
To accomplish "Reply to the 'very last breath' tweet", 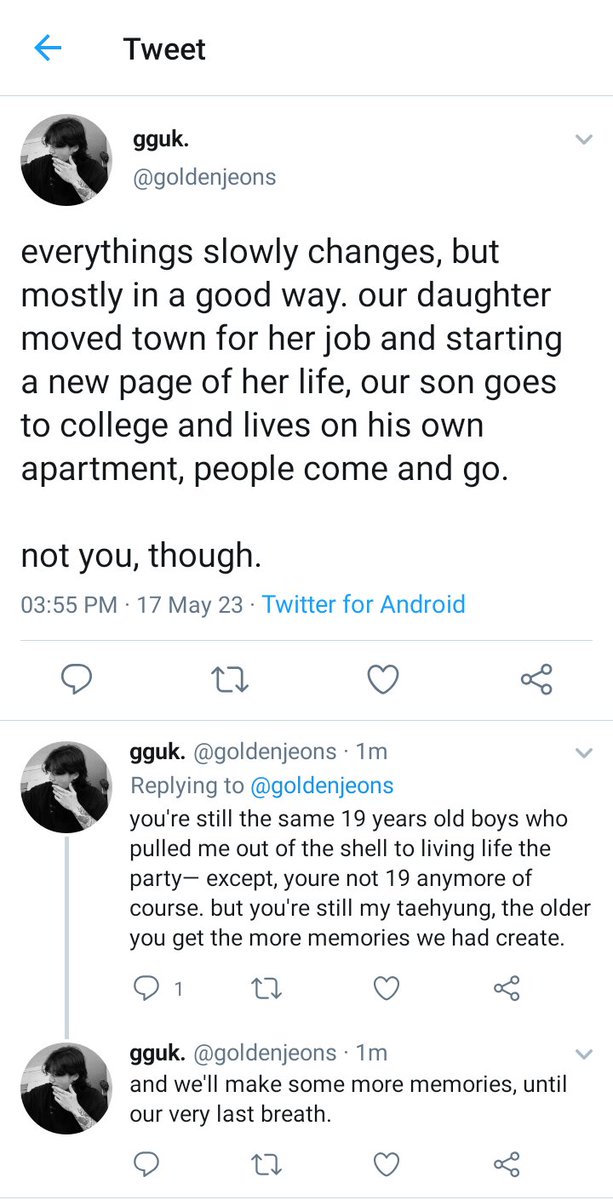I will (x=147, y=1163).
